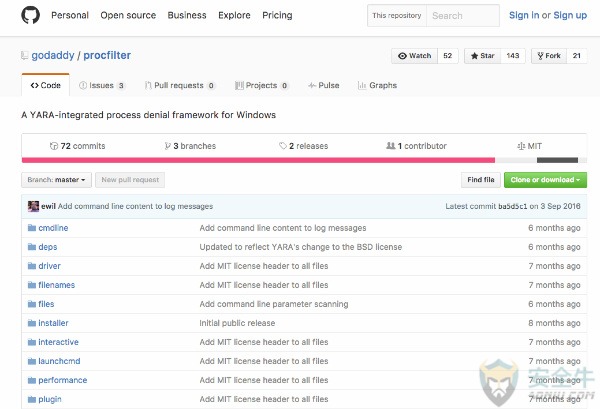This screenshot has height=409, width=600.
Task: Click the This repository search scope label
Action: tap(397, 16)
